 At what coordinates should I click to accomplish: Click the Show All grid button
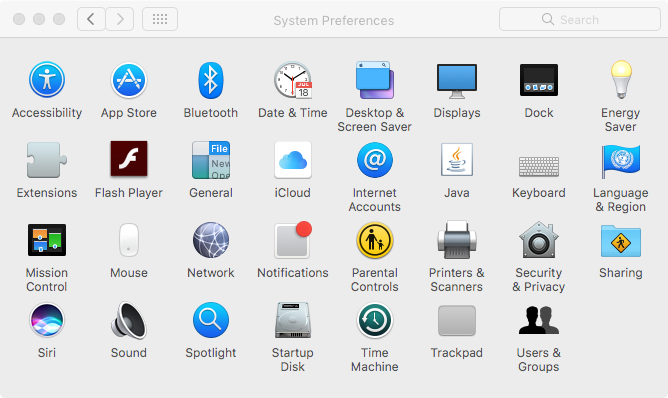(x=160, y=19)
